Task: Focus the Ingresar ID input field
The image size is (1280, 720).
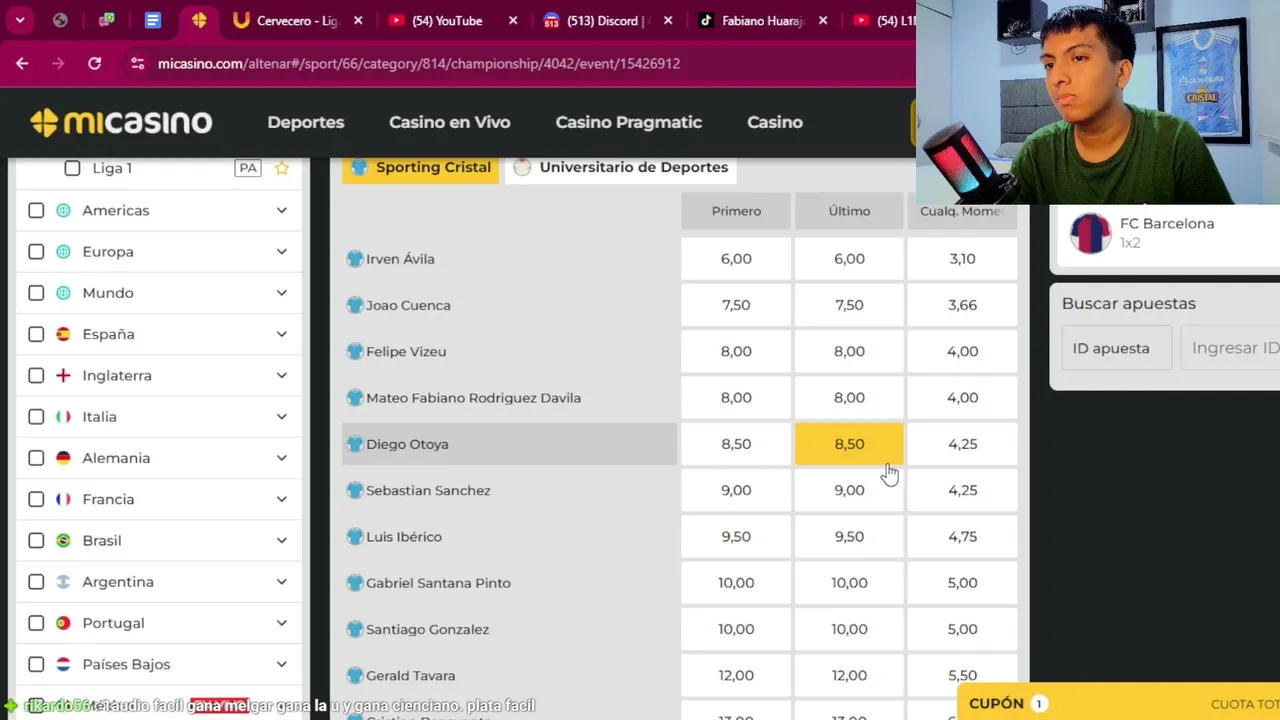Action: point(1232,348)
